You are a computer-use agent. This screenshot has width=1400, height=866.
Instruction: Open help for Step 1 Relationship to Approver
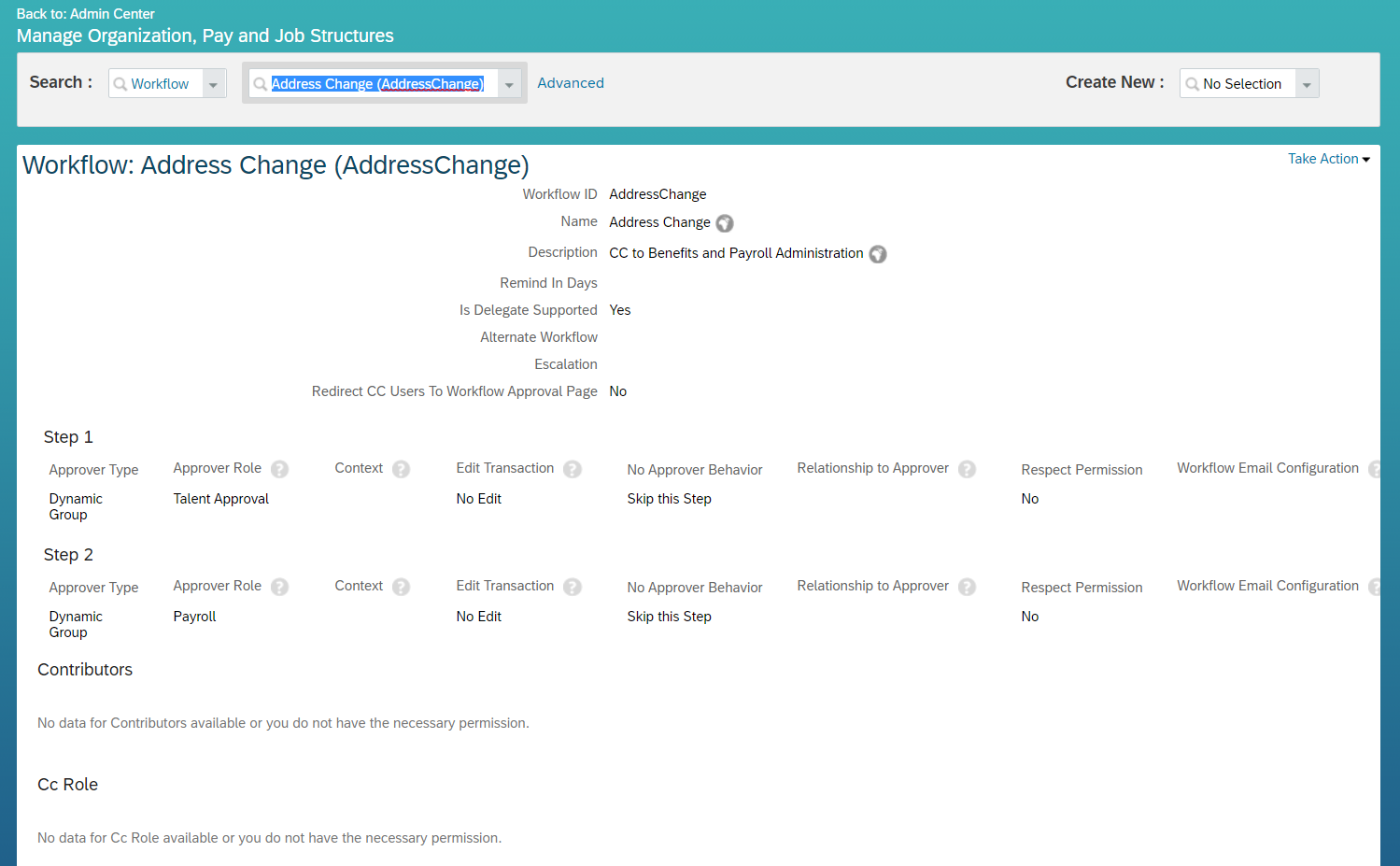pyautogui.click(x=967, y=468)
